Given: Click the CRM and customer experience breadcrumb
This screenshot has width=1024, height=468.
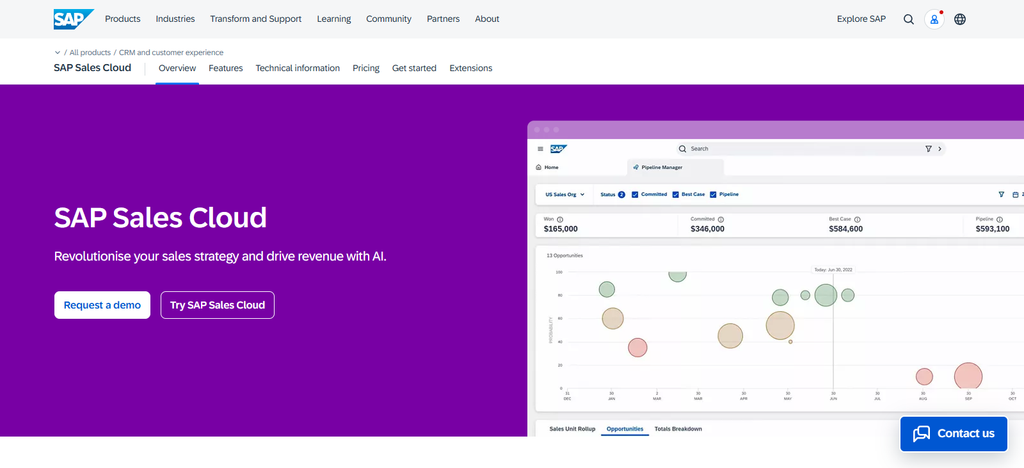Looking at the screenshot, I should (x=171, y=52).
